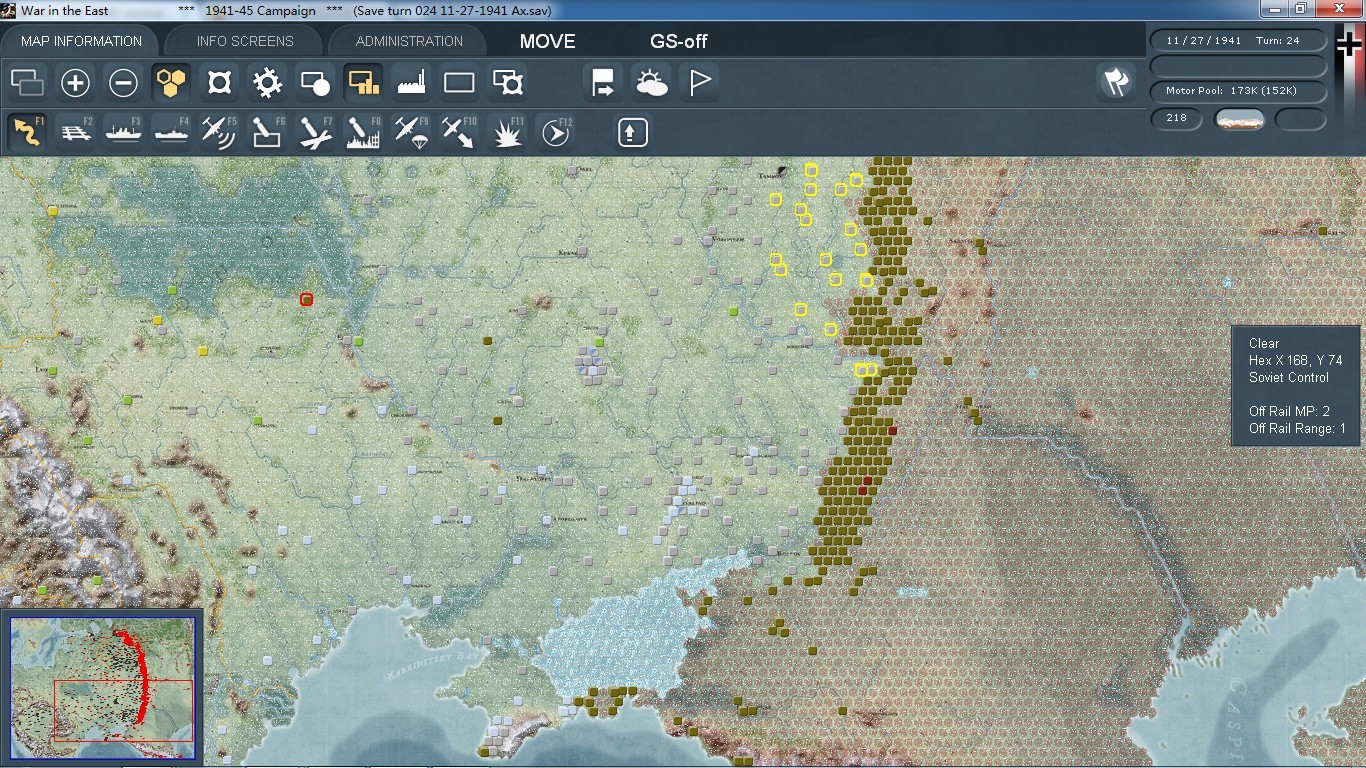The height and width of the screenshot is (768, 1366).
Task: Click the MOVE mode label
Action: [x=547, y=41]
